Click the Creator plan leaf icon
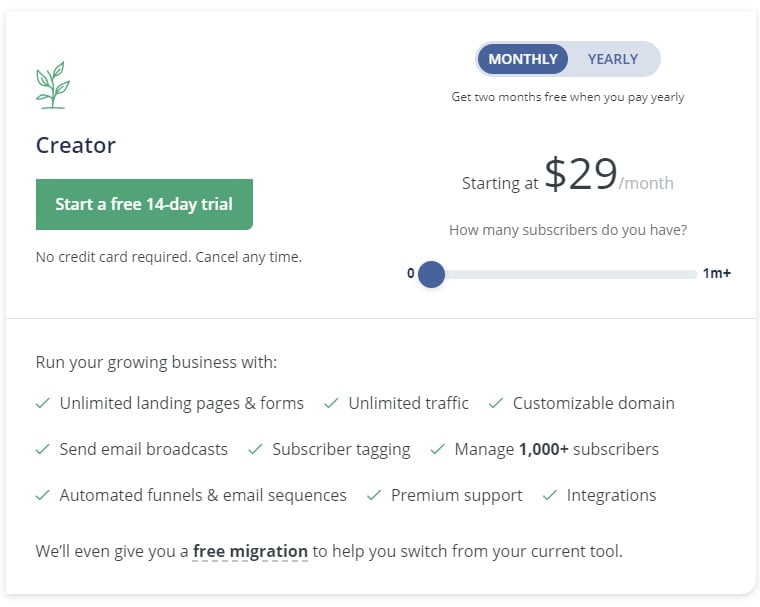Viewport: 760px width, 607px height. coord(52,86)
